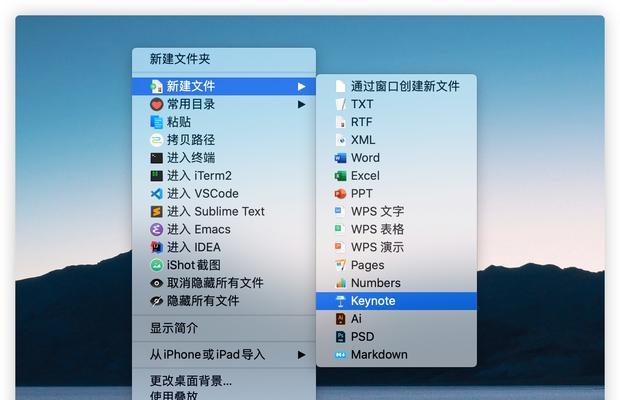Click the WPS 表格 spreadsheet icon
This screenshot has width=620, height=400.
tap(339, 229)
